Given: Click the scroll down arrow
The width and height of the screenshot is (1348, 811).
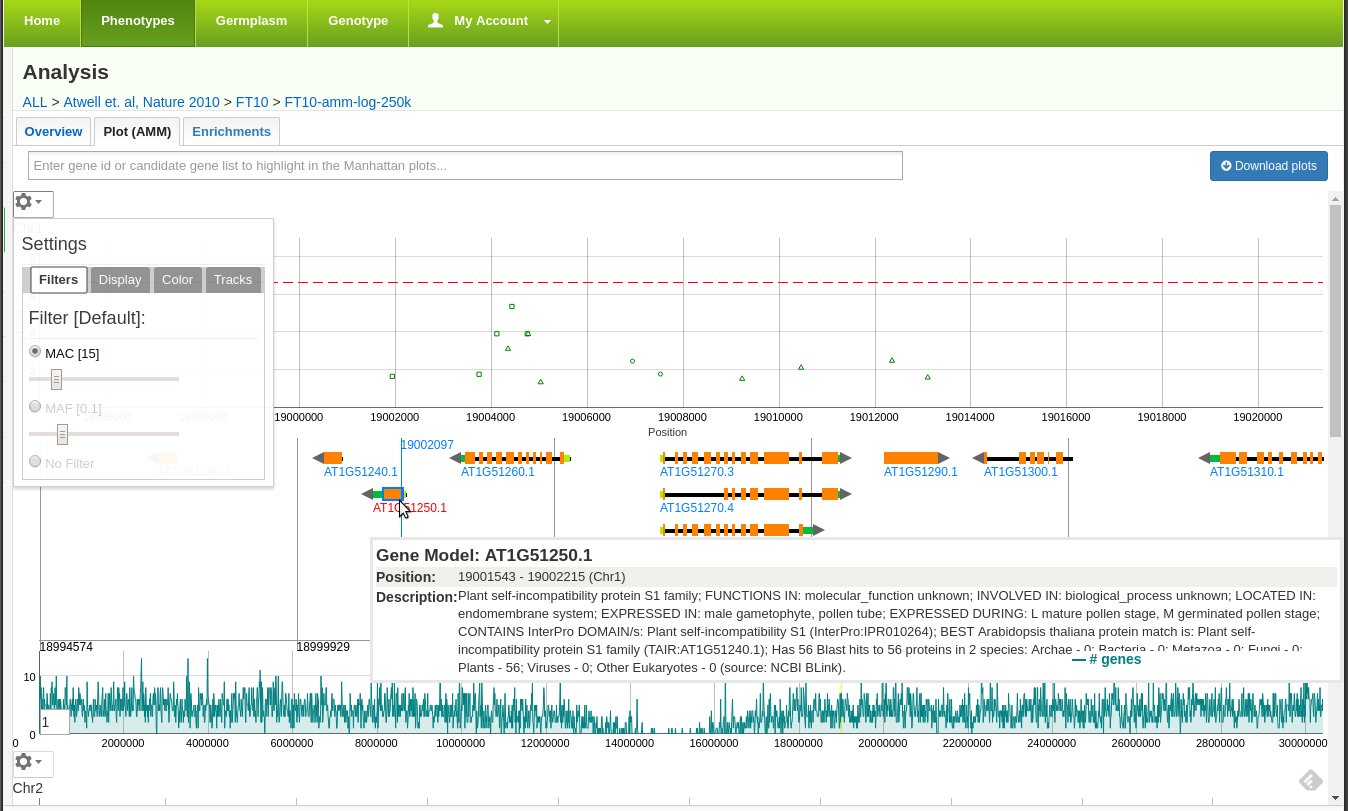Looking at the screenshot, I should [1335, 797].
